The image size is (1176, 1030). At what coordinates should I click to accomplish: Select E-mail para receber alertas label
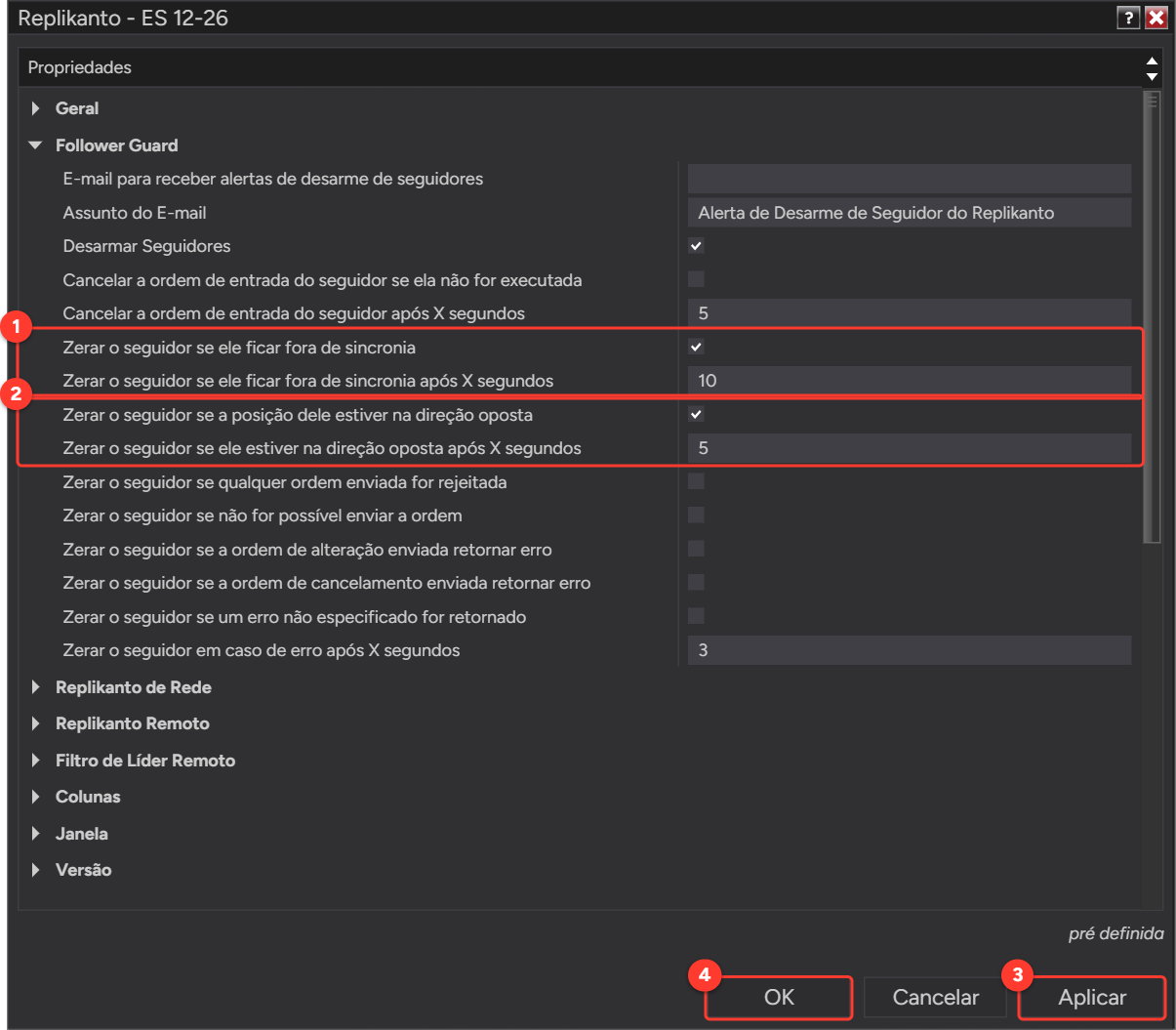coord(273,179)
